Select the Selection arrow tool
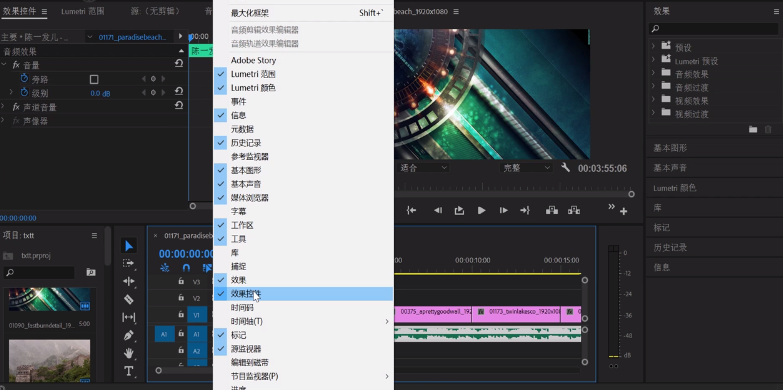The image size is (783, 390). (129, 246)
